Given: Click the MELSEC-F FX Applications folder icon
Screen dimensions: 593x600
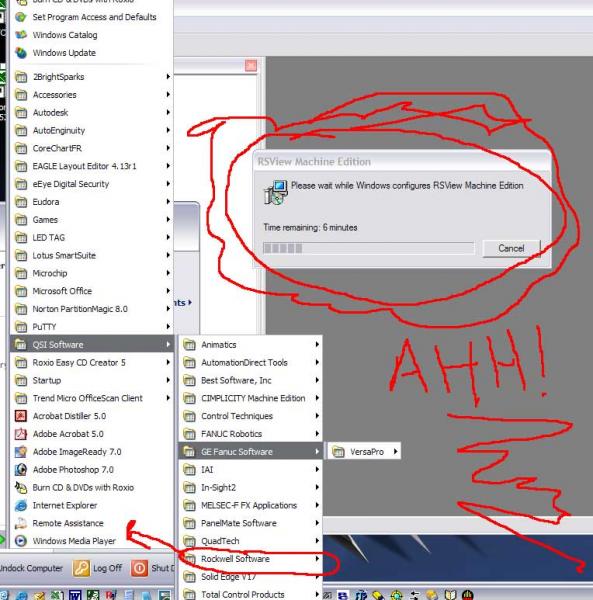Looking at the screenshot, I should click(189, 505).
